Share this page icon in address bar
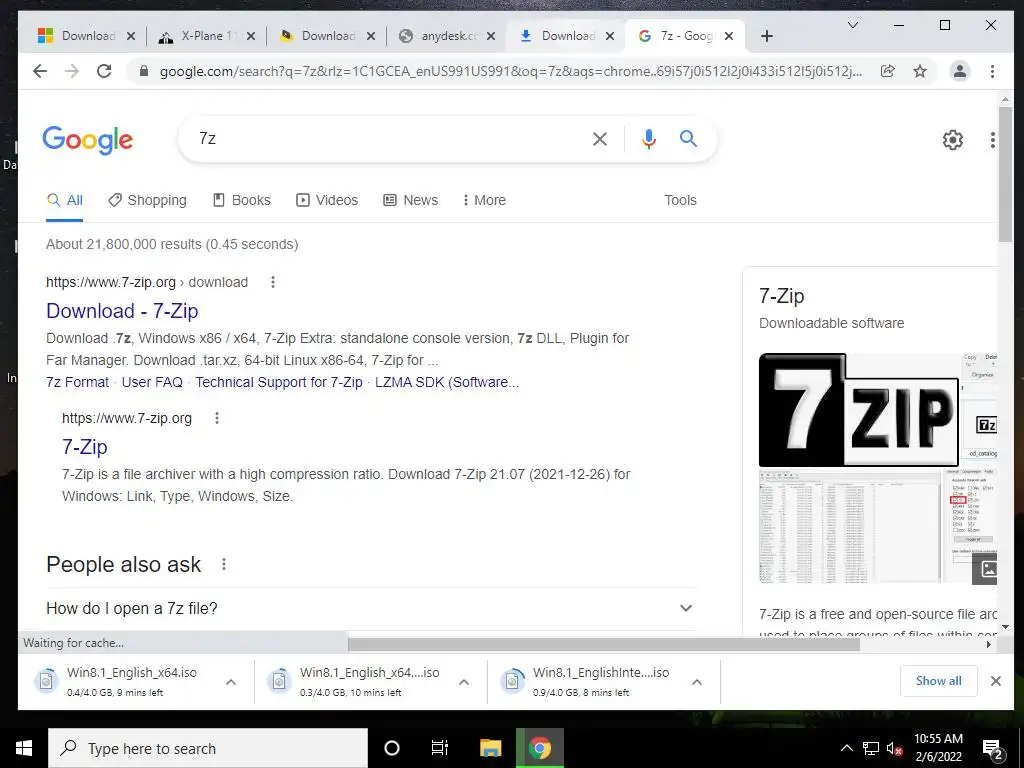The height and width of the screenshot is (768, 1024). click(888, 71)
